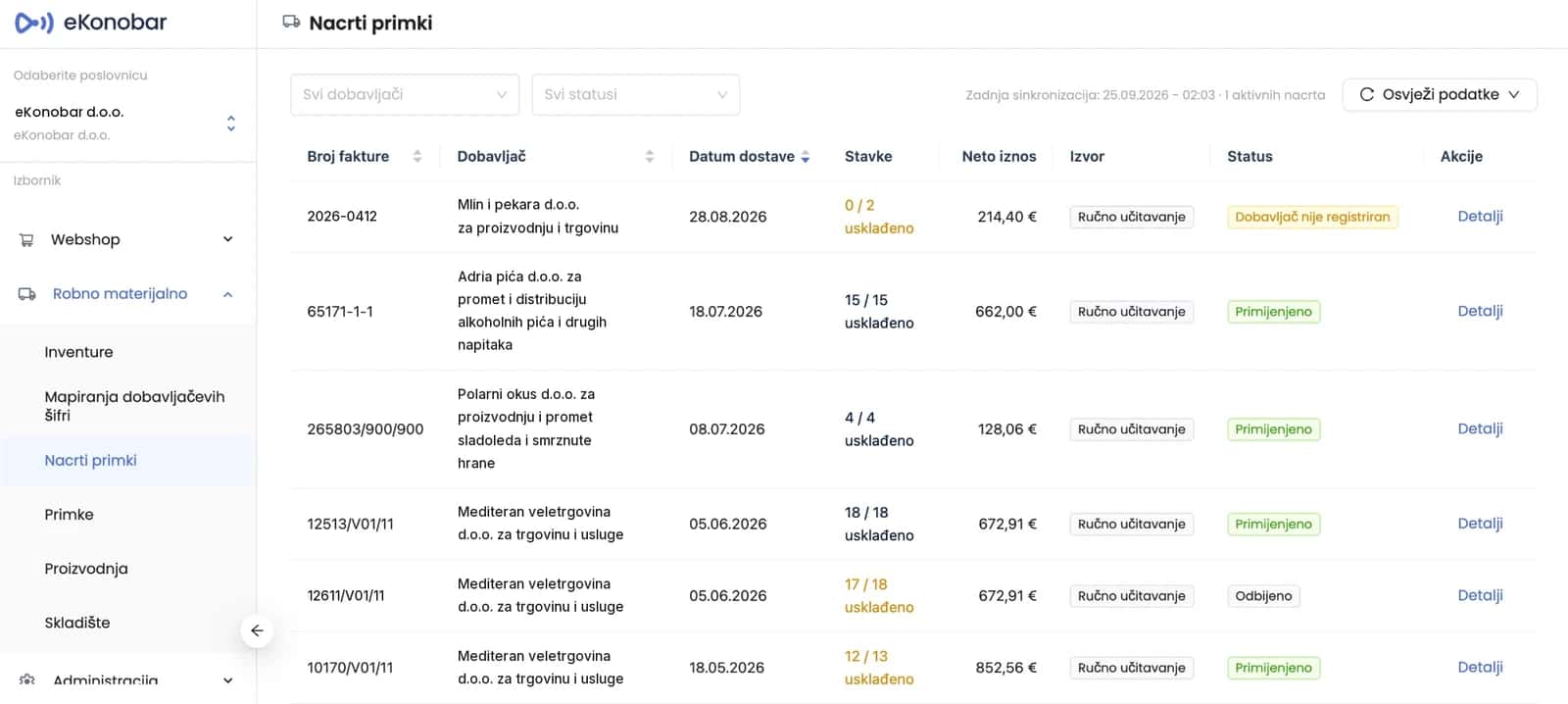Open the business selector for eKonobar d.o.o.
The width and height of the screenshot is (1568, 704).
[x=127, y=123]
